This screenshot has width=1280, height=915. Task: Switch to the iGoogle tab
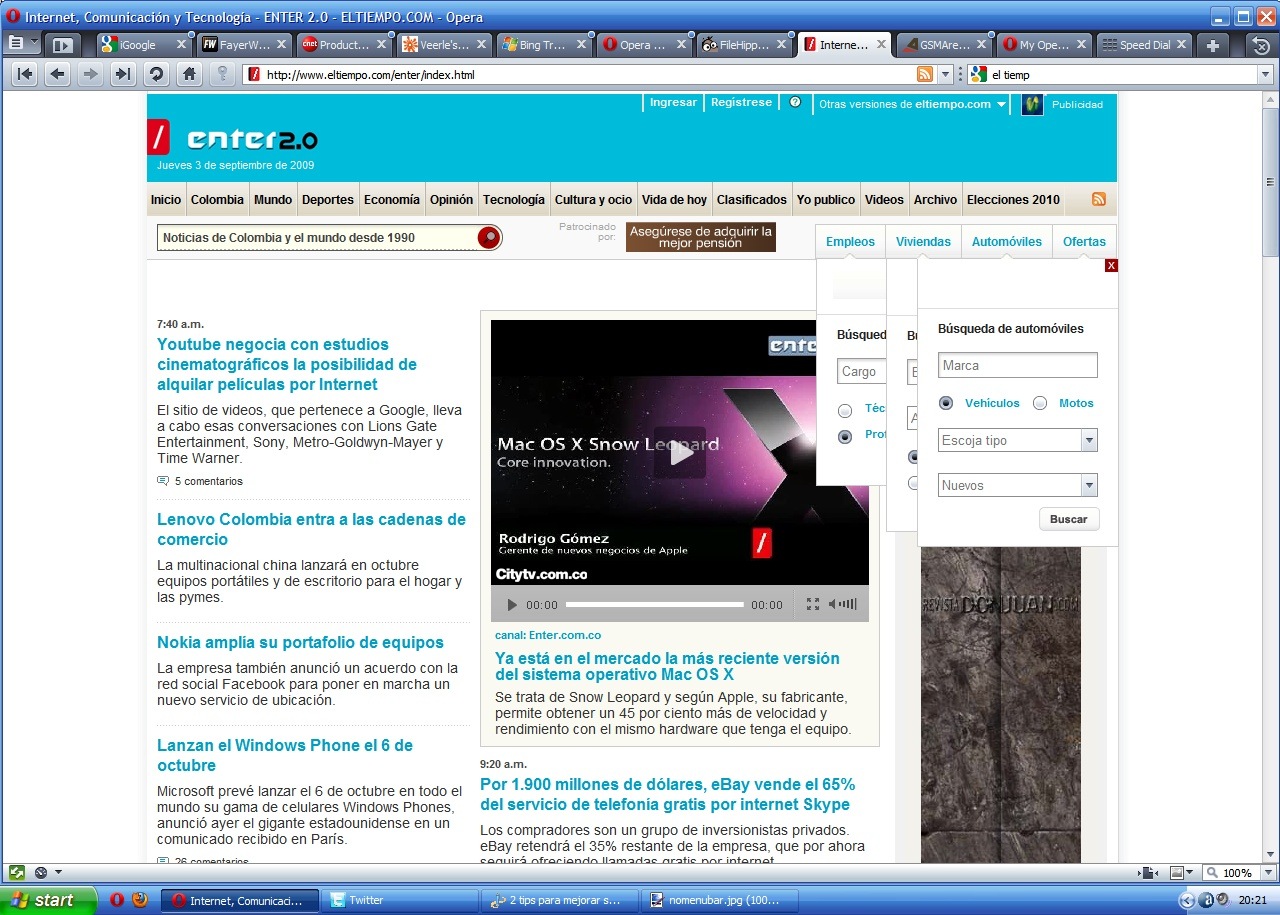[144, 45]
